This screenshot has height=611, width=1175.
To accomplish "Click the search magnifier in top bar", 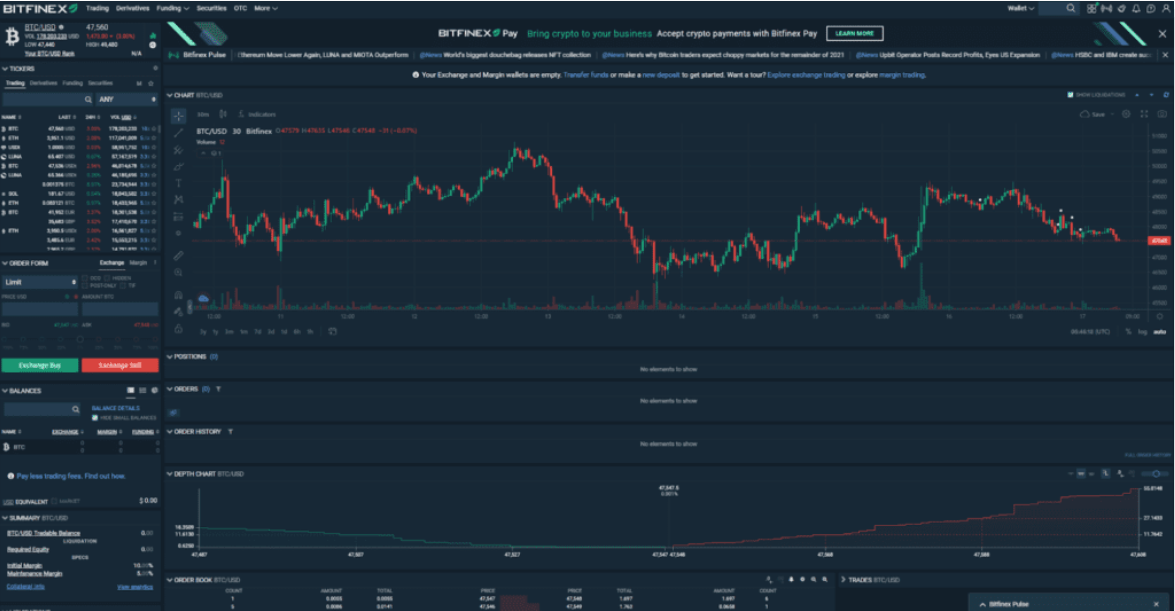I will [1071, 8].
